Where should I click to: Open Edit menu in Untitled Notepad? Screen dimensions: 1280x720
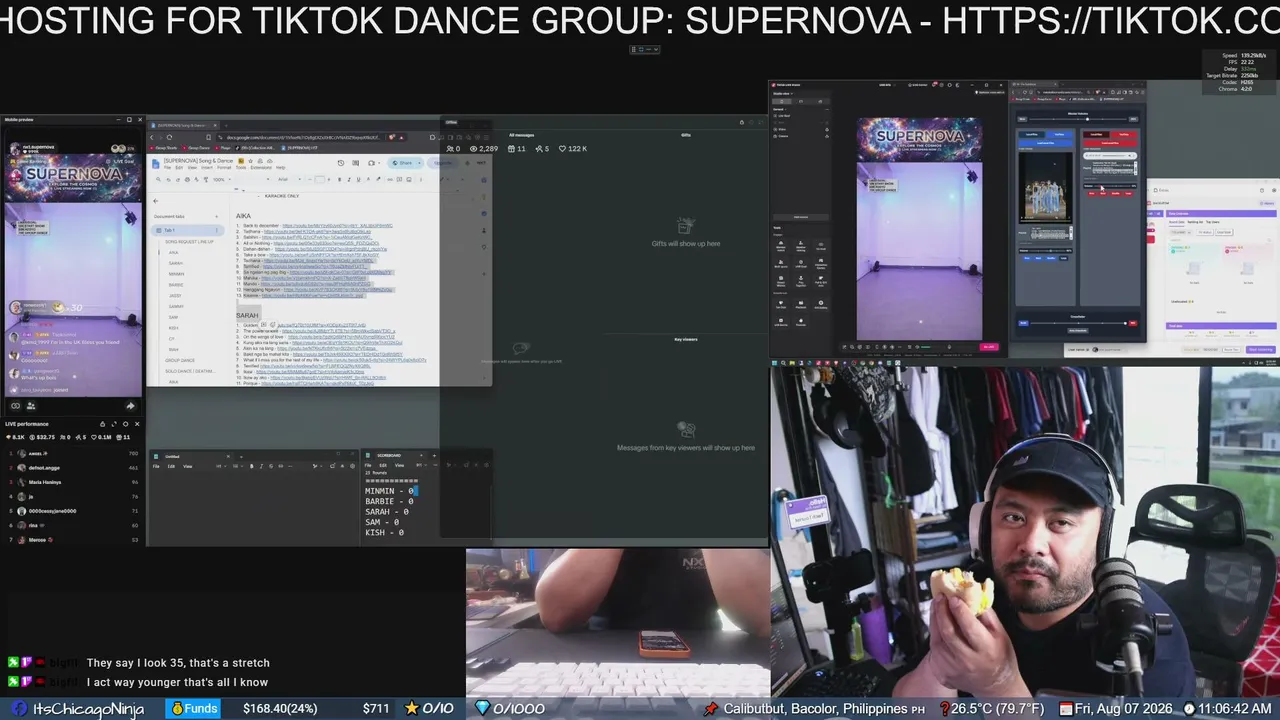172,466
